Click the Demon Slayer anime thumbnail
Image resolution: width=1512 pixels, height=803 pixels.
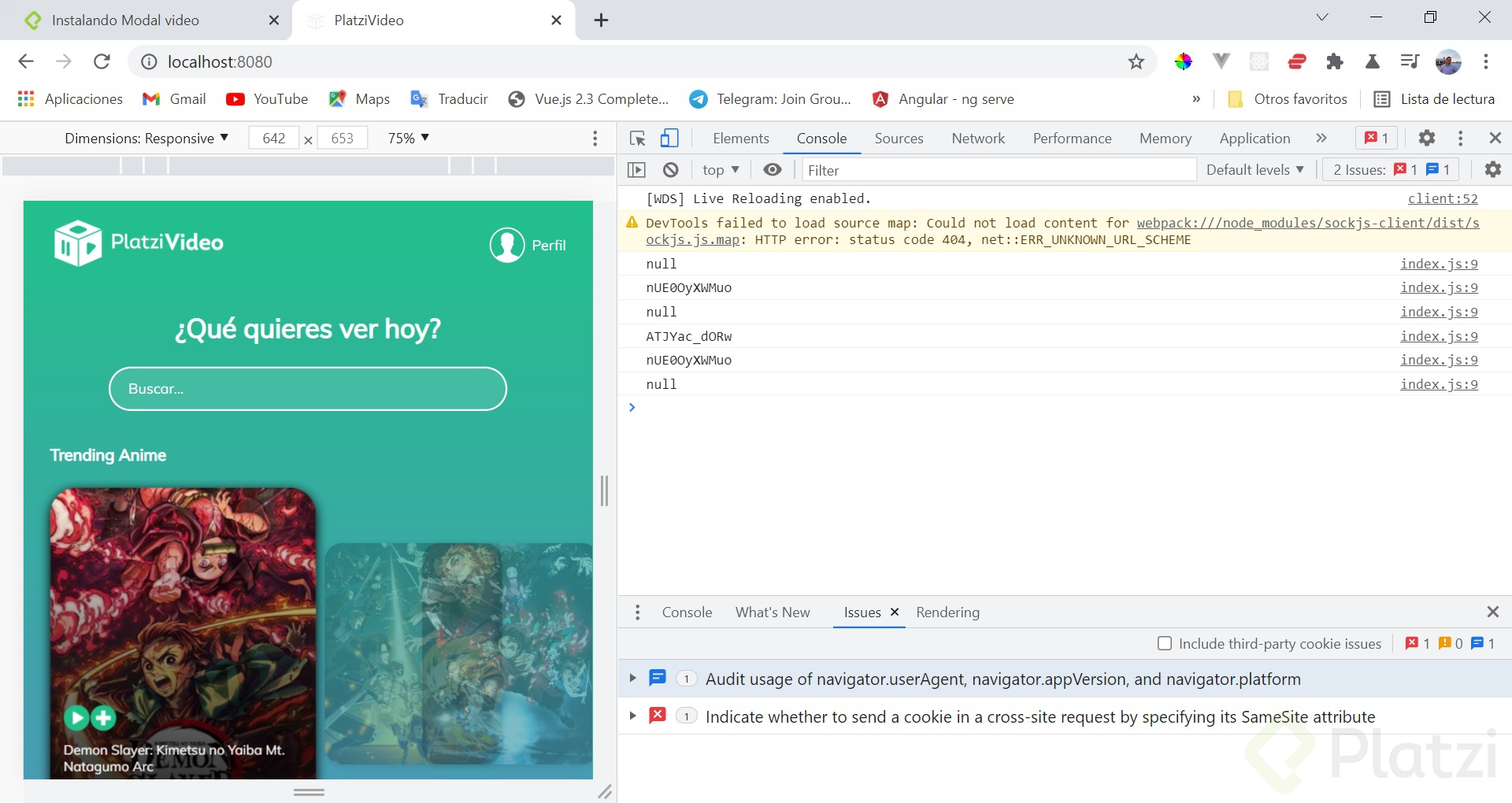coord(183,633)
